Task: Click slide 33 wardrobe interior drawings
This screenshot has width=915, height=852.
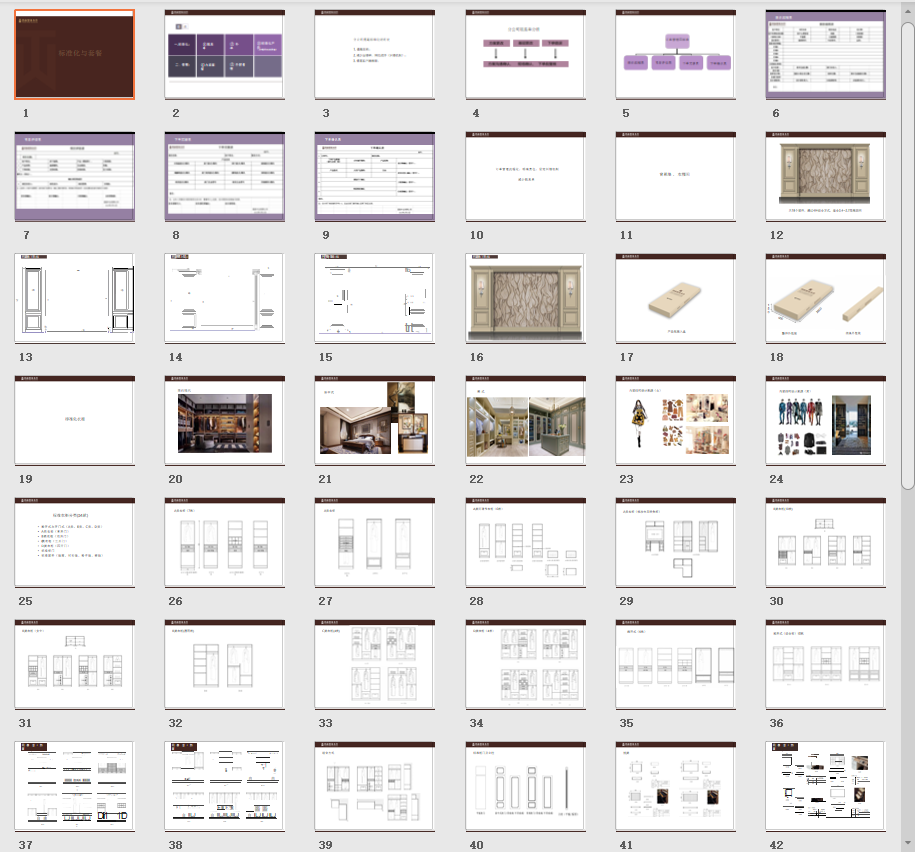Action: (375, 665)
